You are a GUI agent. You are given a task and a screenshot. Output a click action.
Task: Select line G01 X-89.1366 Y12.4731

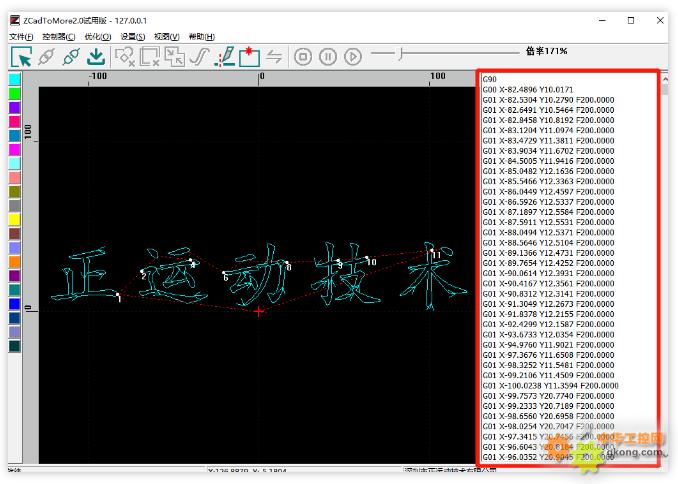[x=548, y=253]
